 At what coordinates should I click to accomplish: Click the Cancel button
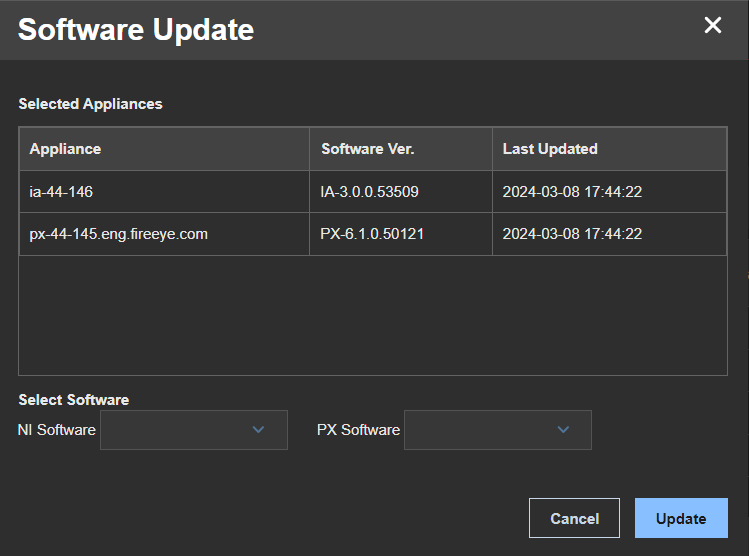point(574,518)
